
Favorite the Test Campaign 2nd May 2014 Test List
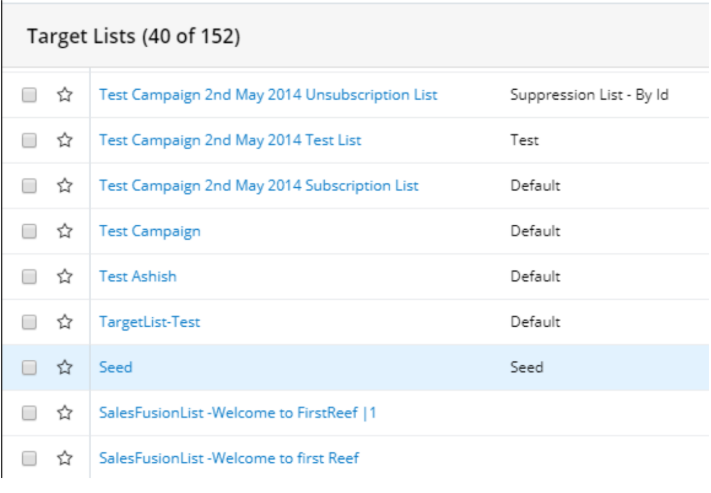pyautogui.click(x=65, y=141)
